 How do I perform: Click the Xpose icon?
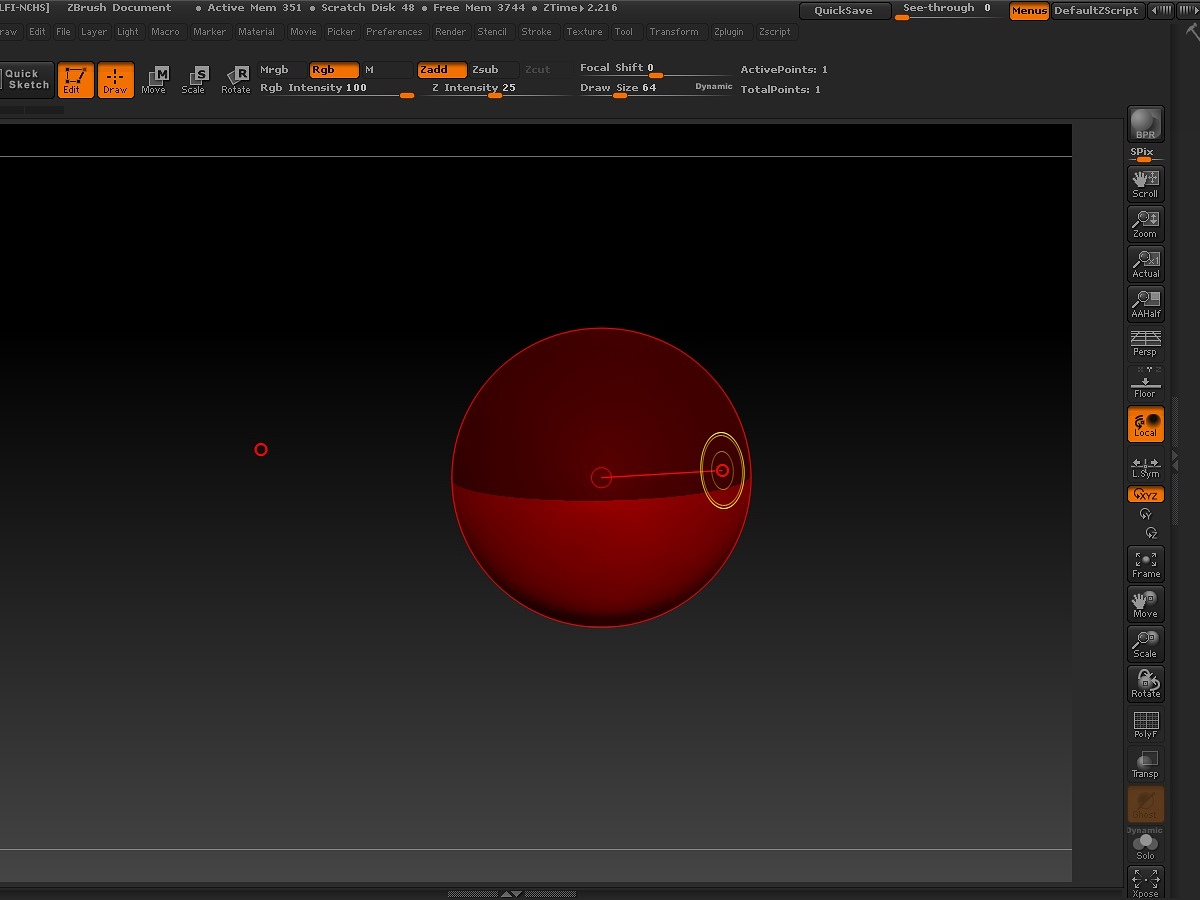click(x=1145, y=883)
